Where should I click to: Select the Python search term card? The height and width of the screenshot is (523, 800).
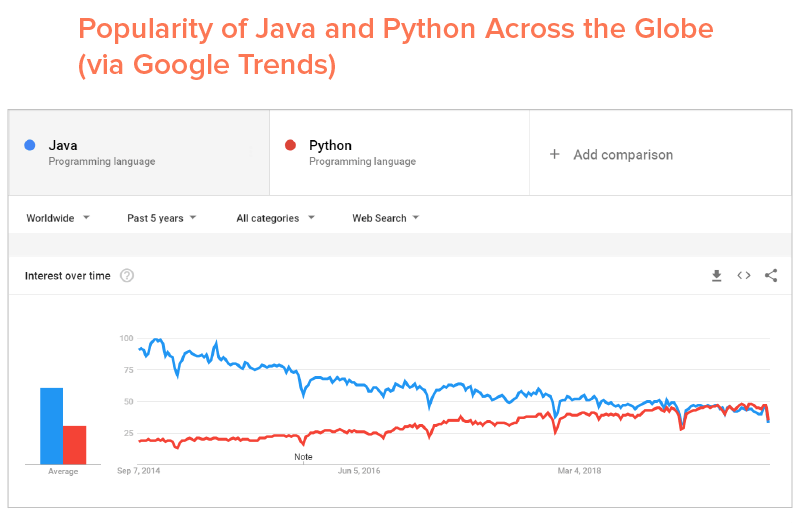pyautogui.click(x=399, y=153)
